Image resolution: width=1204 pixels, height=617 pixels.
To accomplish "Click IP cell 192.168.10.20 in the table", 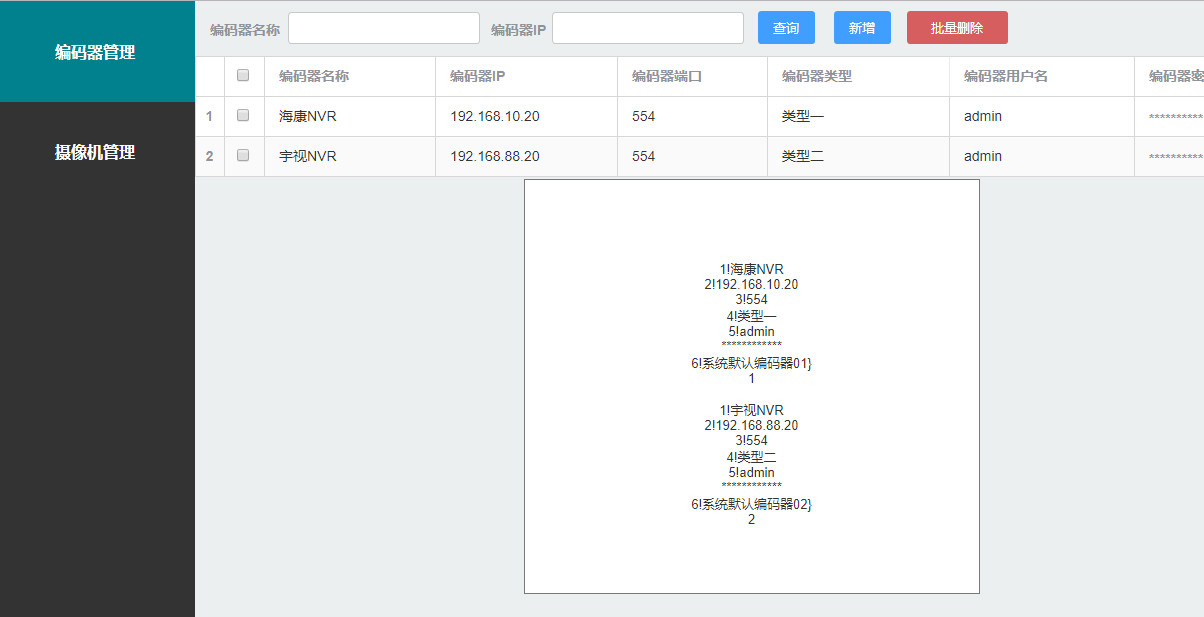I will tap(526, 116).
